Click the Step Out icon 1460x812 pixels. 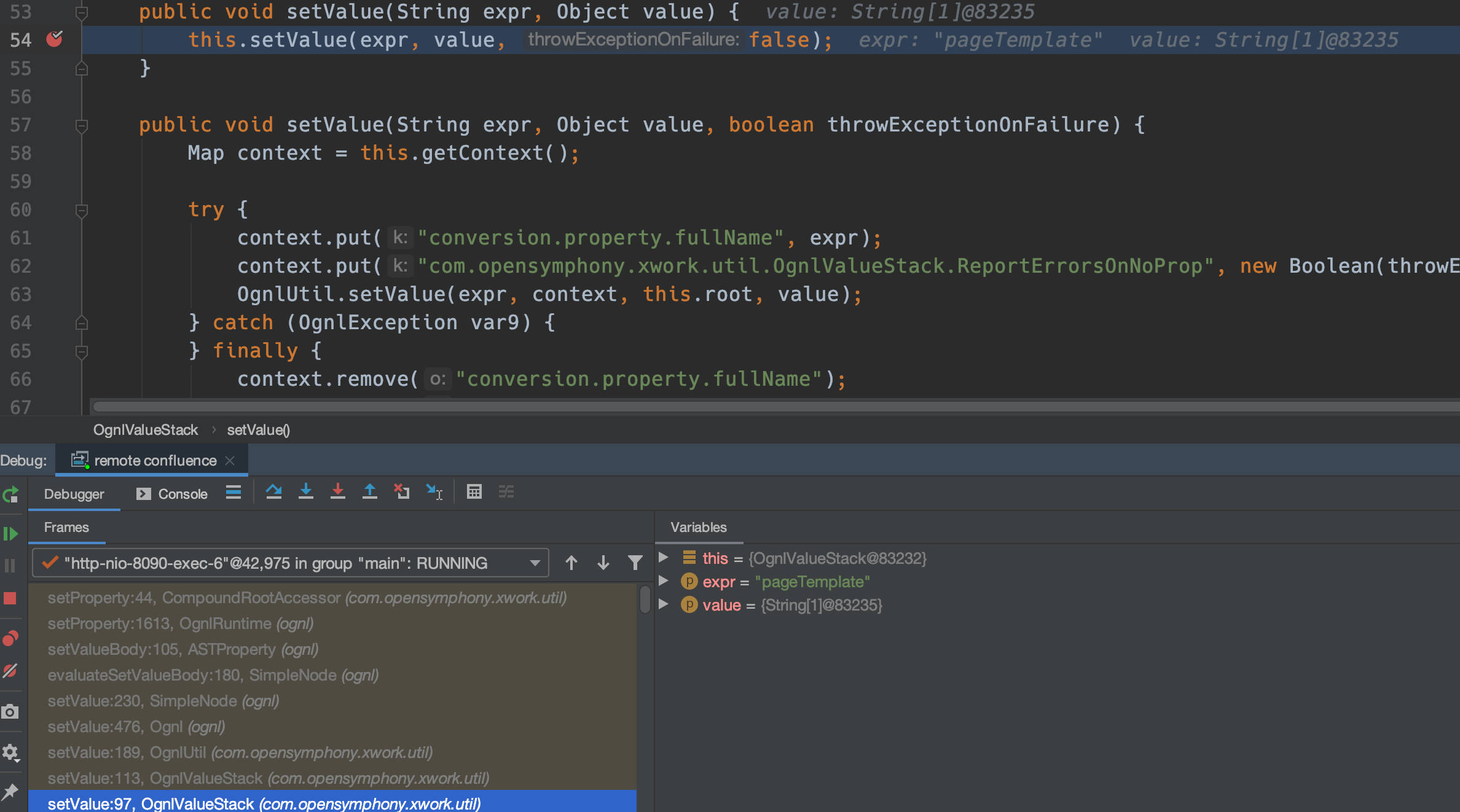(x=370, y=492)
